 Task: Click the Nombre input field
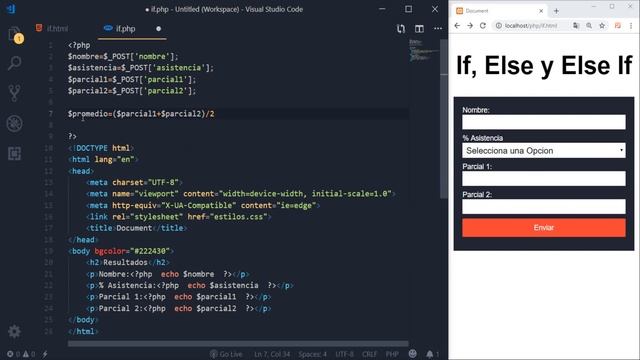pyautogui.click(x=544, y=122)
